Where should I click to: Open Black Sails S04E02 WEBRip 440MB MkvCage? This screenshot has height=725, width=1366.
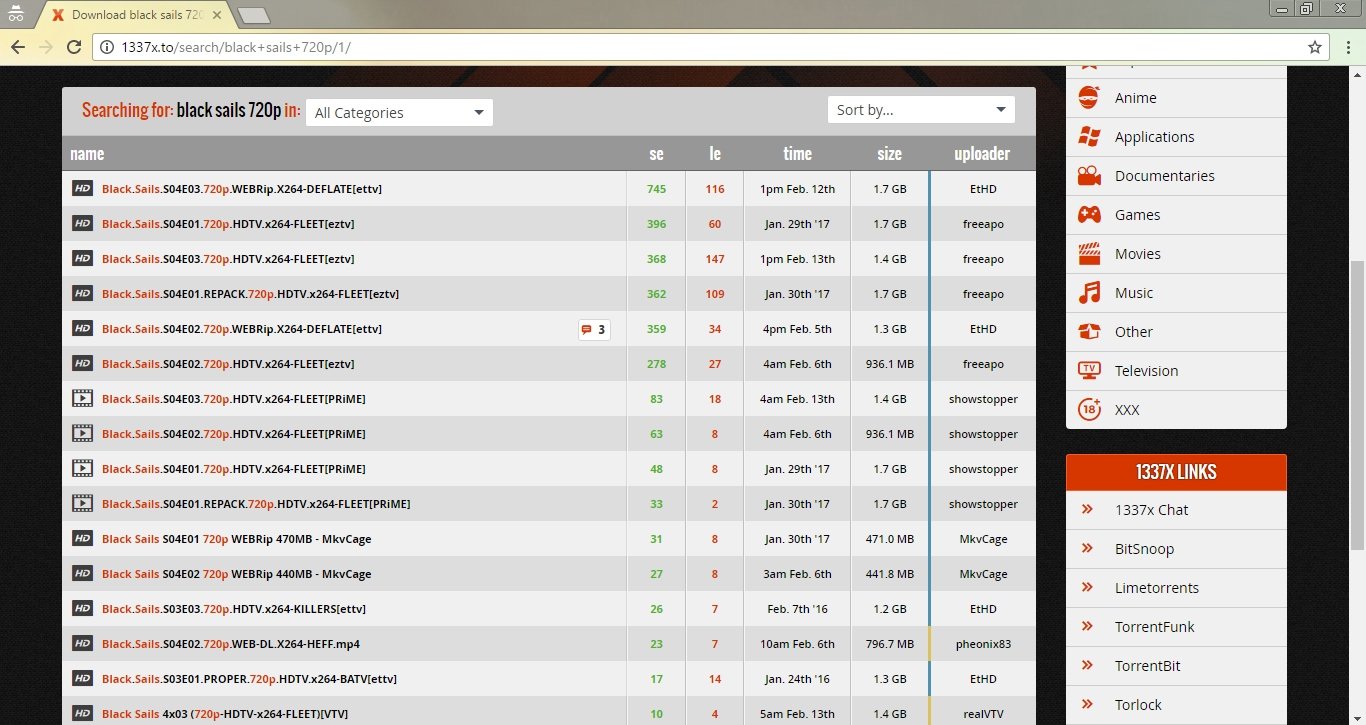(236, 574)
